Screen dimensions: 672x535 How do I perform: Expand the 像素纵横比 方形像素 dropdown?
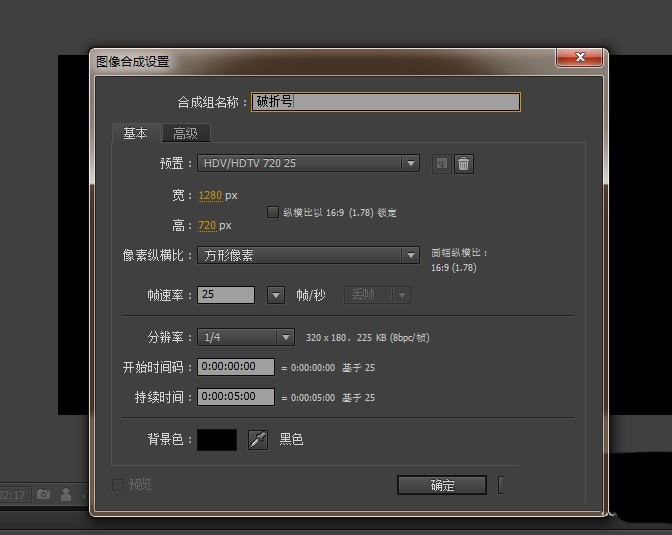tap(307, 255)
